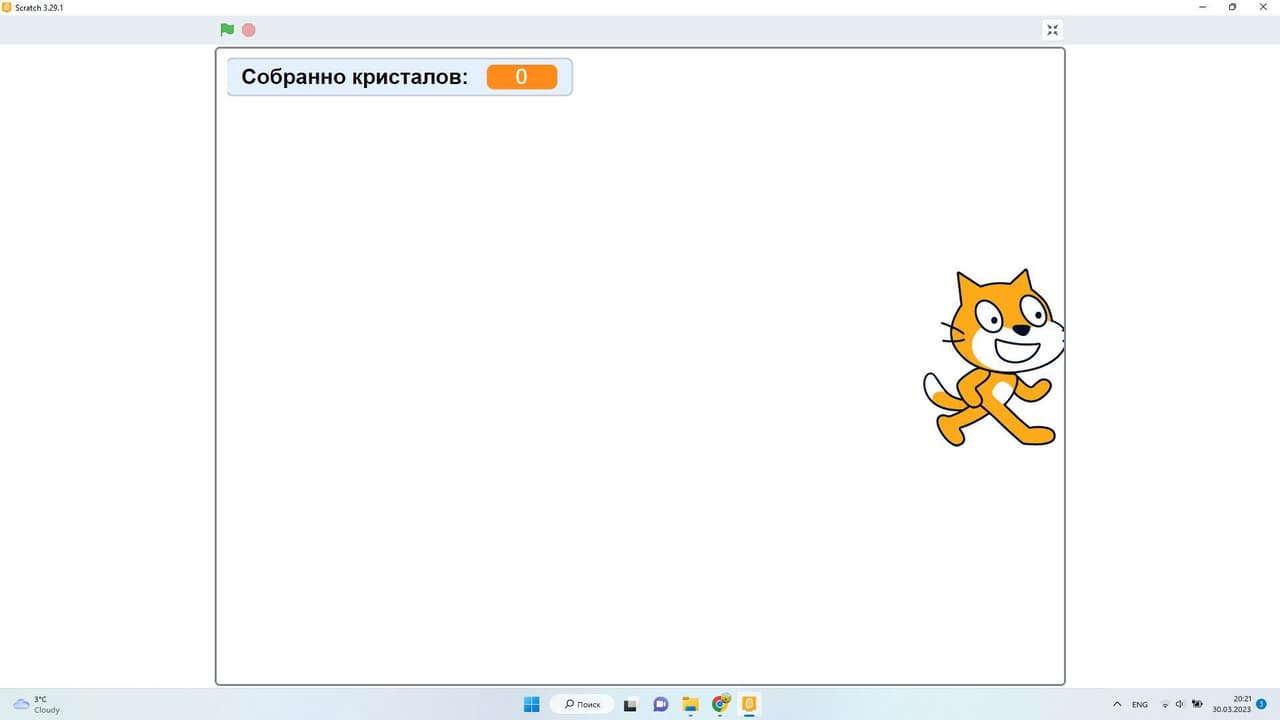
Task: Restore down the Scratch window
Action: click(x=1232, y=7)
